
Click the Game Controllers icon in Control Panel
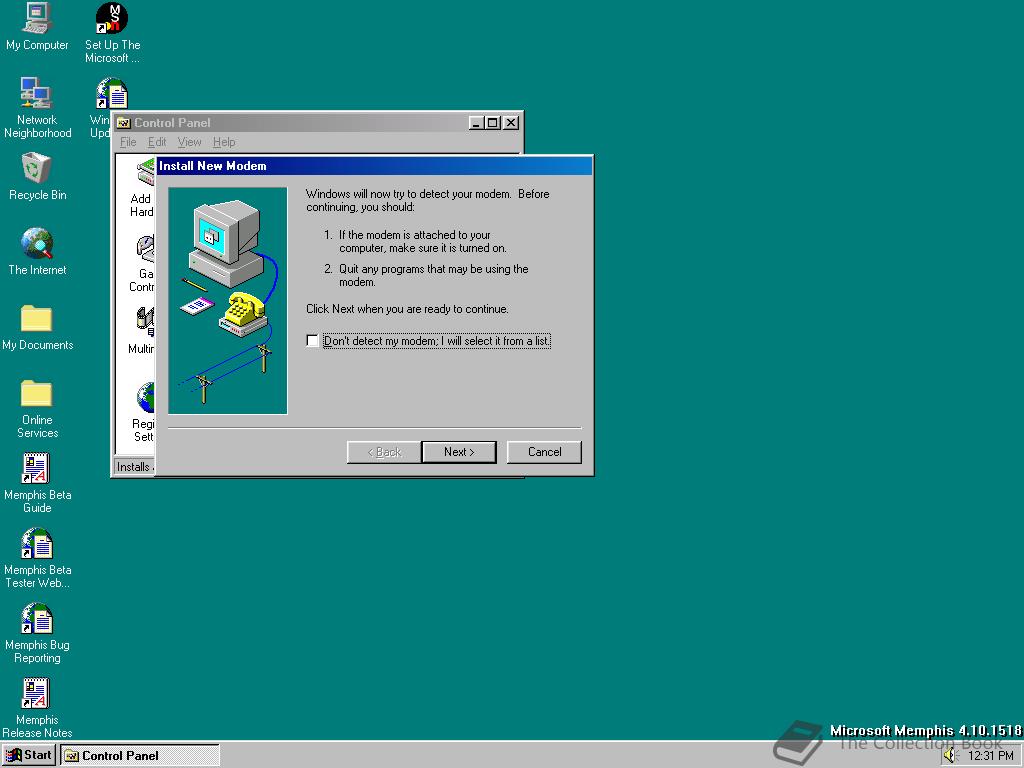tap(145, 249)
